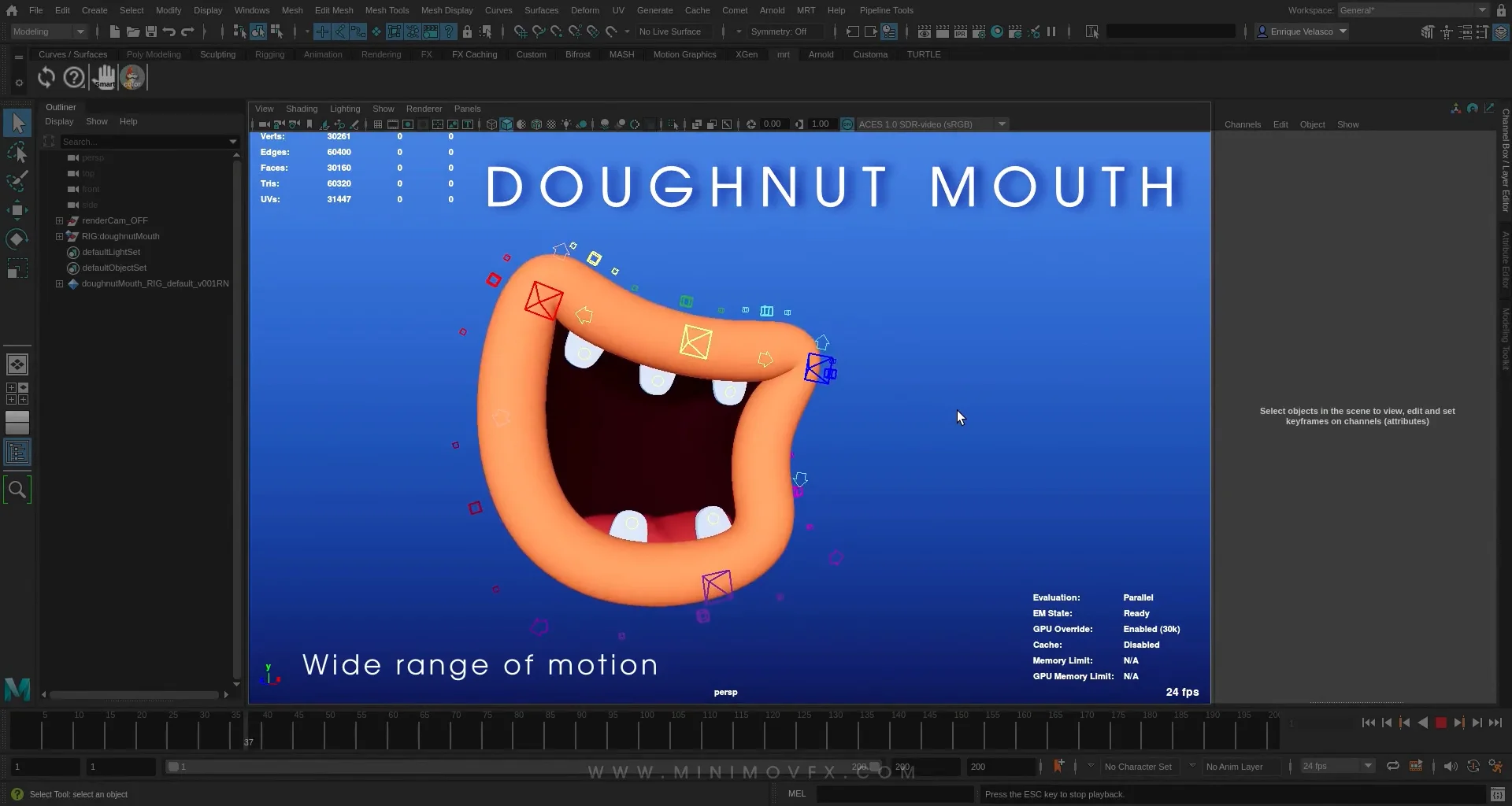Save the current Maya scene
Viewport: 1512px width, 806px height.
click(152, 31)
